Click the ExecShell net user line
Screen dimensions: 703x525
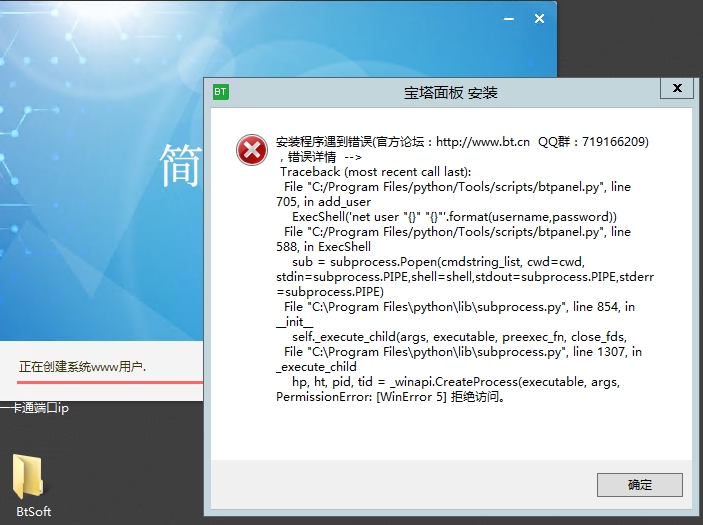[x=454, y=217]
